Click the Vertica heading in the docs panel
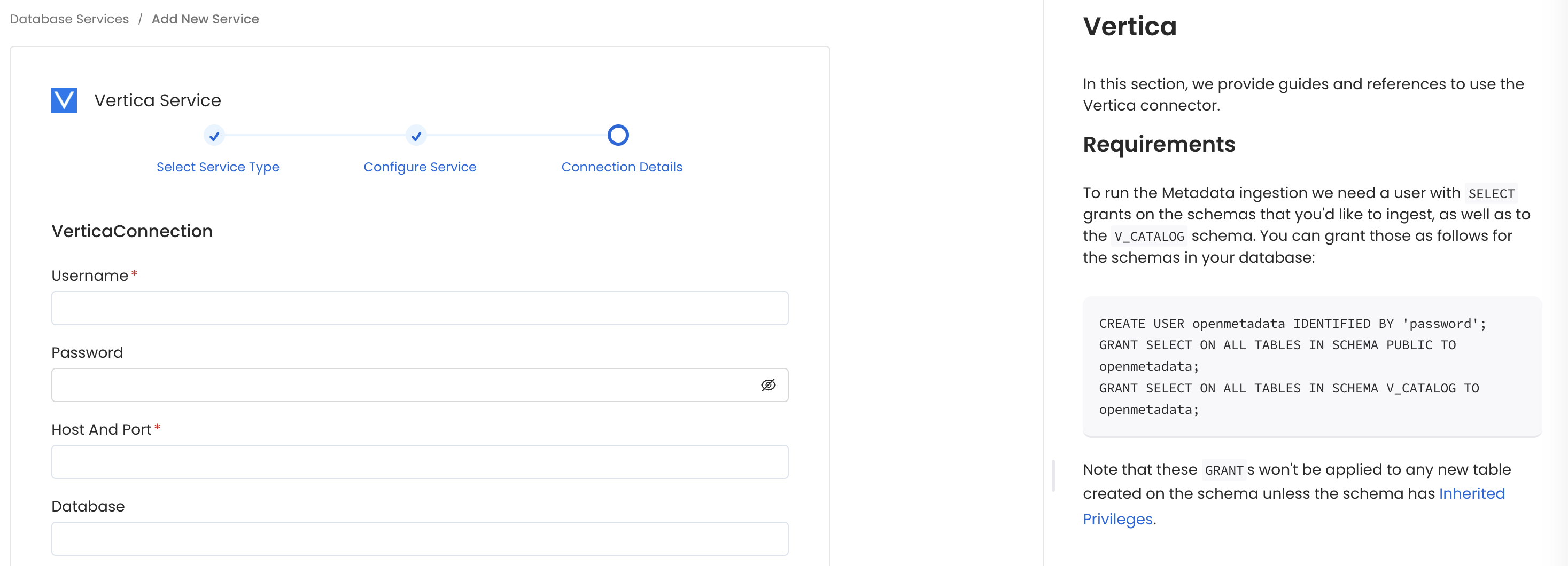Screen dimensions: 1568x566 point(1129,26)
